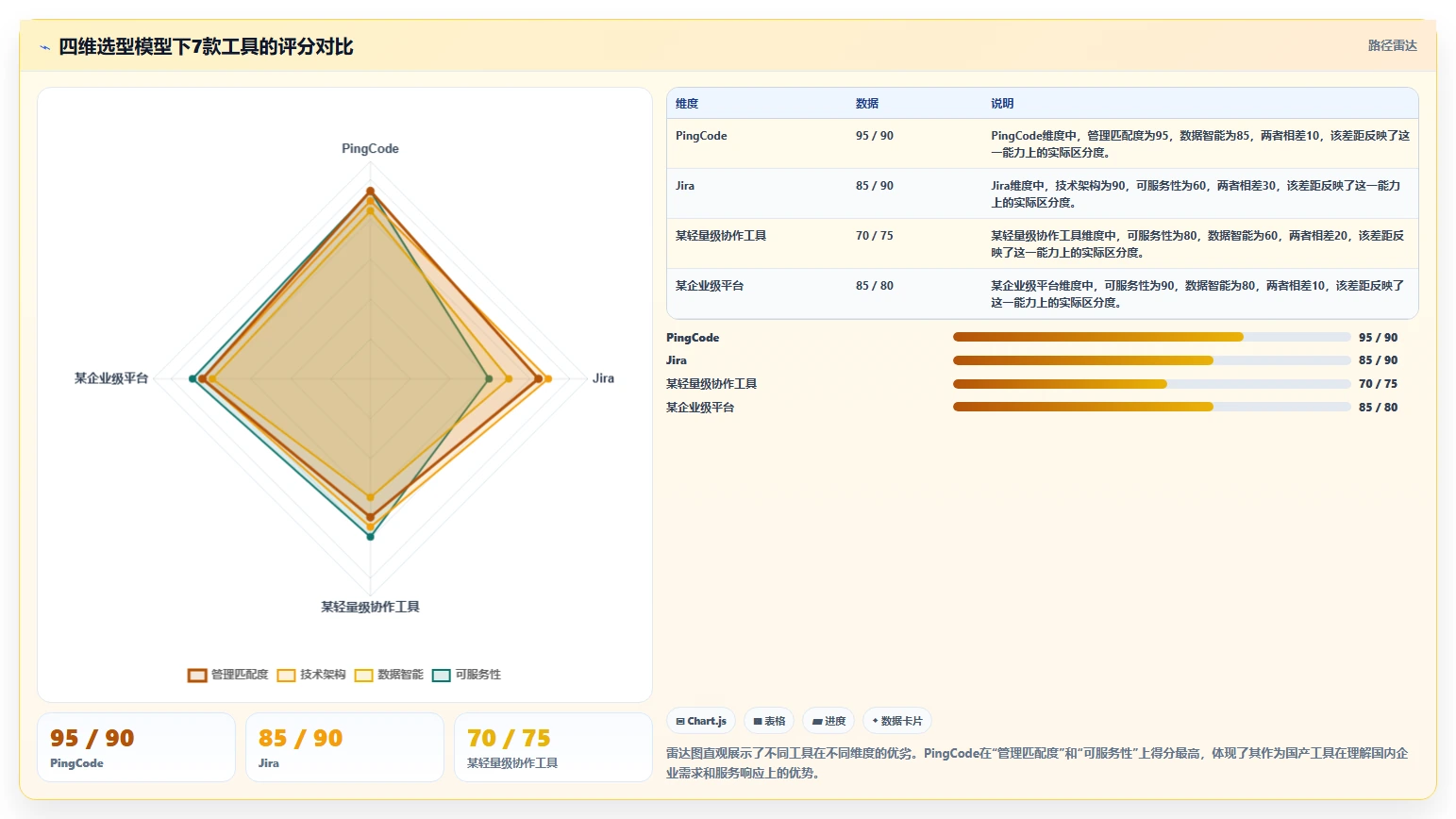Open the 70 / 75 某轻量级协作工具 card
This screenshot has height=819, width=1456.
tap(553, 747)
